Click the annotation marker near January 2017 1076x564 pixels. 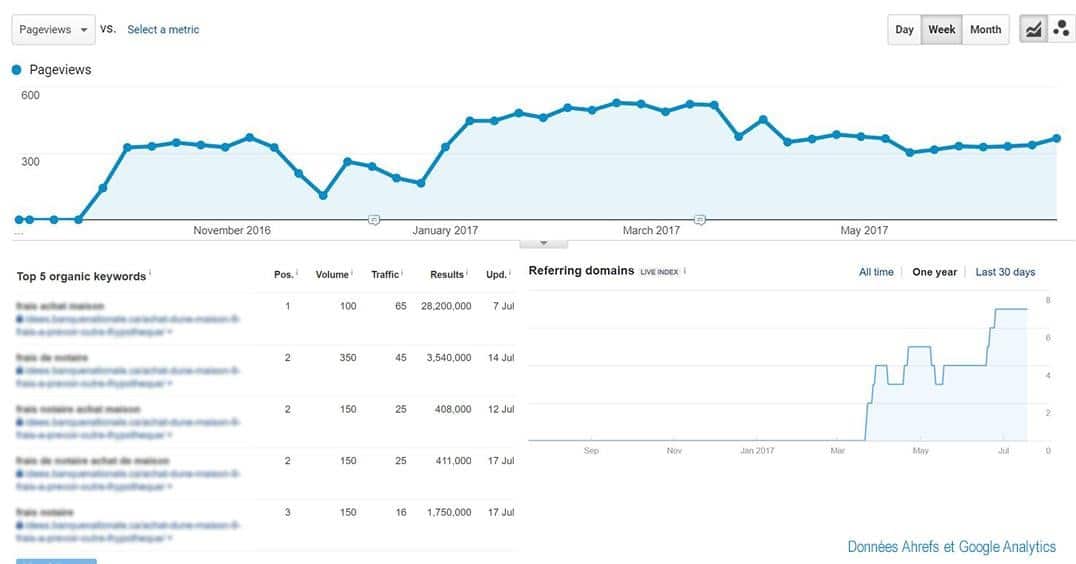point(374,219)
